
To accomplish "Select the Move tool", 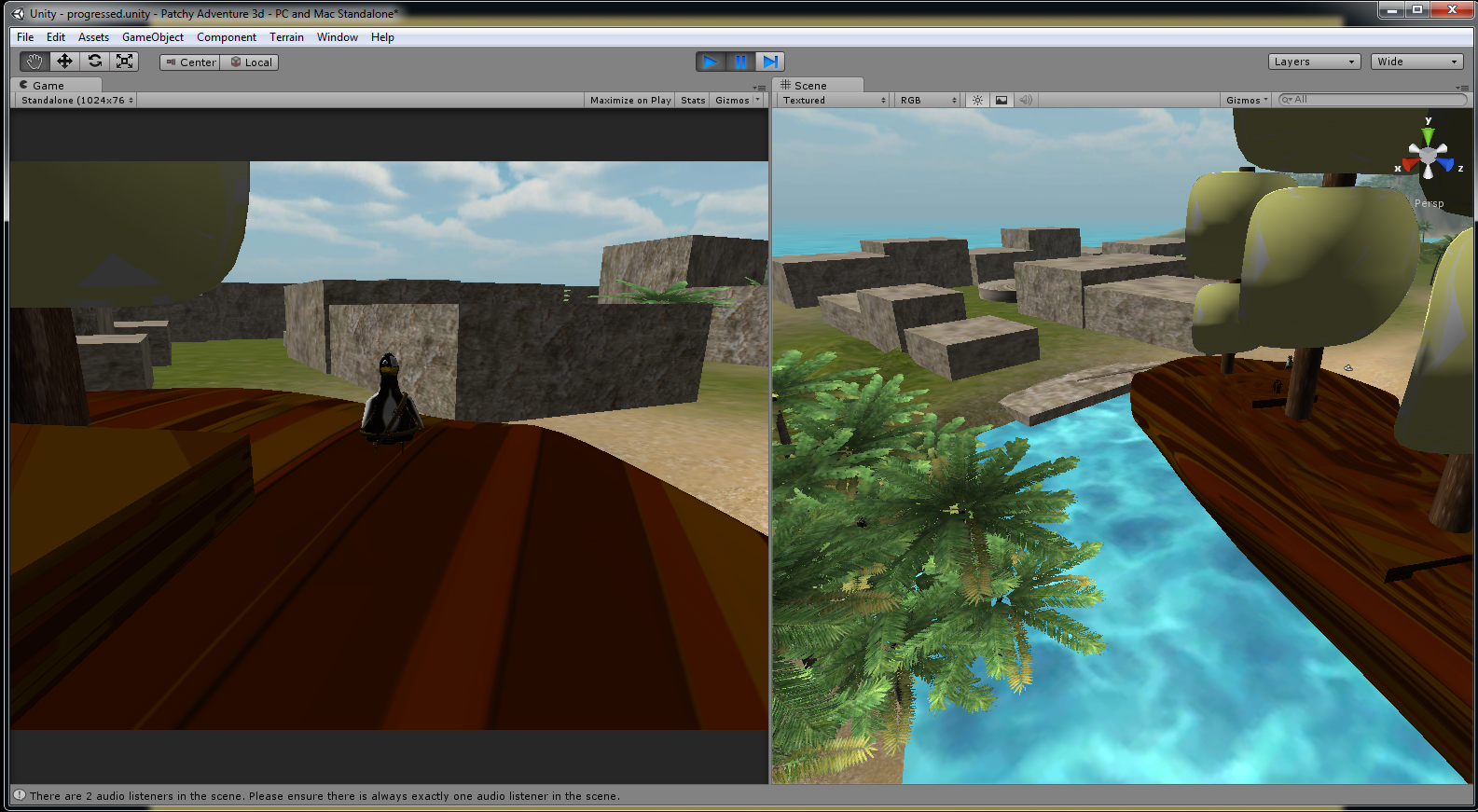I will (x=64, y=62).
